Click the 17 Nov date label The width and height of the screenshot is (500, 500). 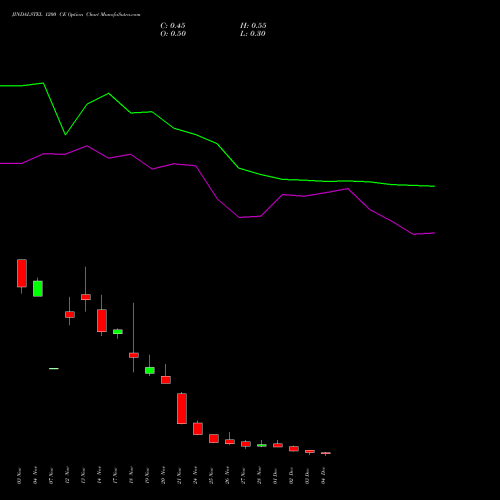(115, 475)
